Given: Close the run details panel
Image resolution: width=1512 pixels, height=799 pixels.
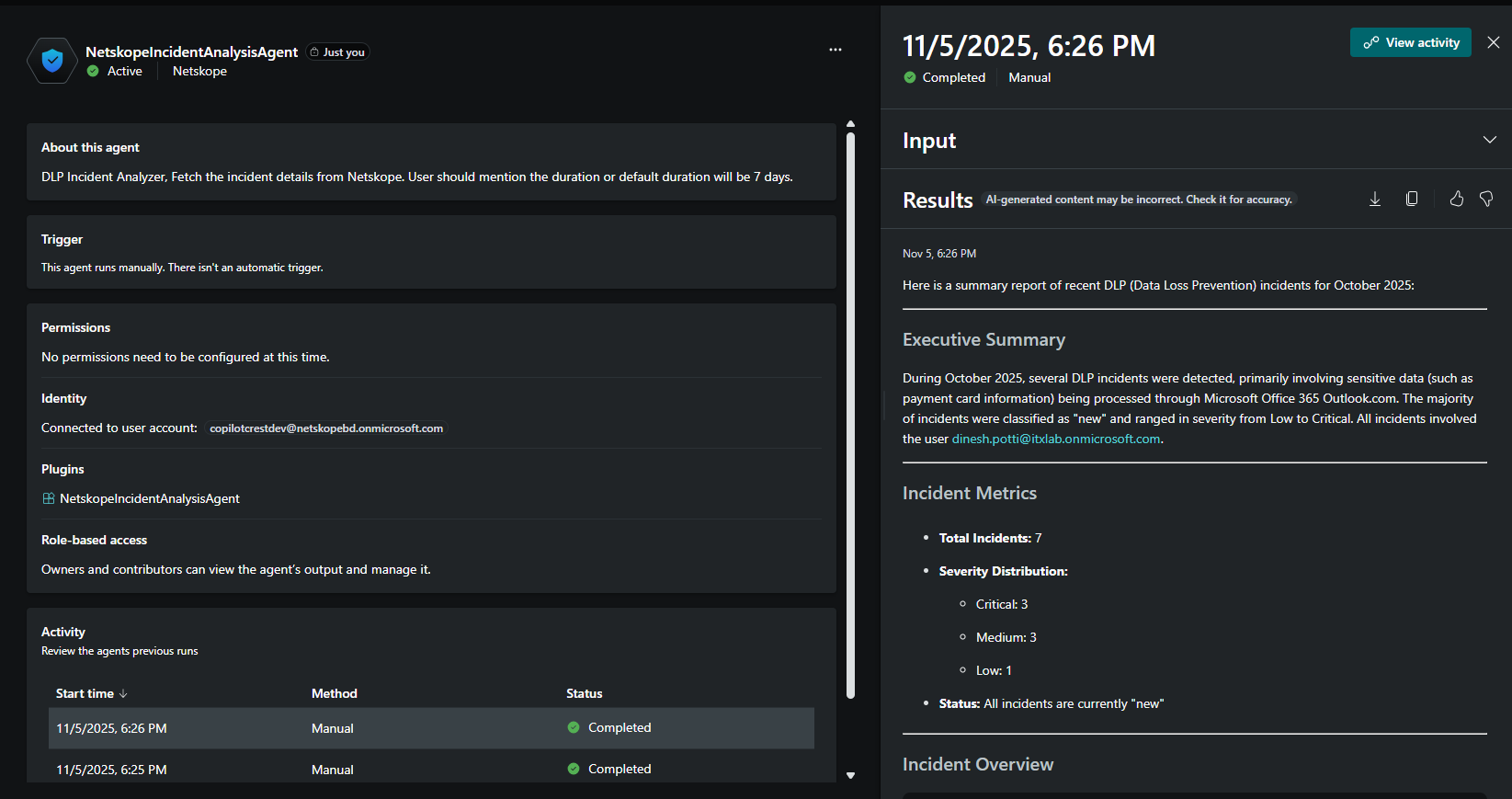Looking at the screenshot, I should [1494, 42].
